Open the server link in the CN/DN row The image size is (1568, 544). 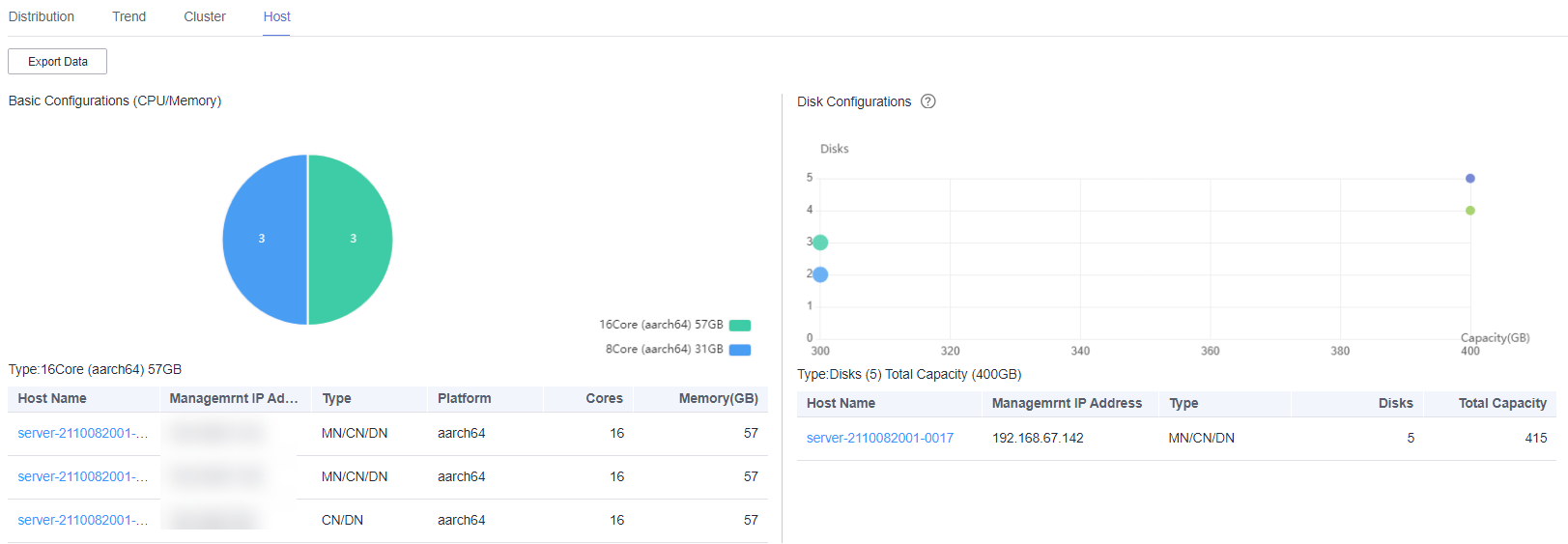[x=83, y=520]
